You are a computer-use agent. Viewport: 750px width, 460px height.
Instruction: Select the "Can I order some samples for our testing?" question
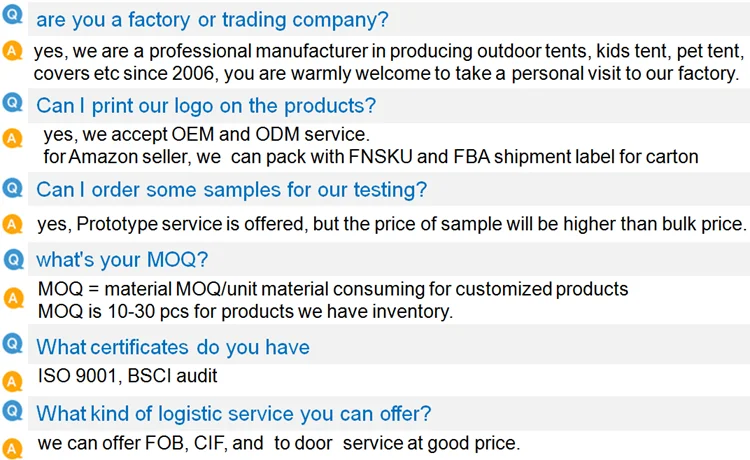click(x=231, y=189)
